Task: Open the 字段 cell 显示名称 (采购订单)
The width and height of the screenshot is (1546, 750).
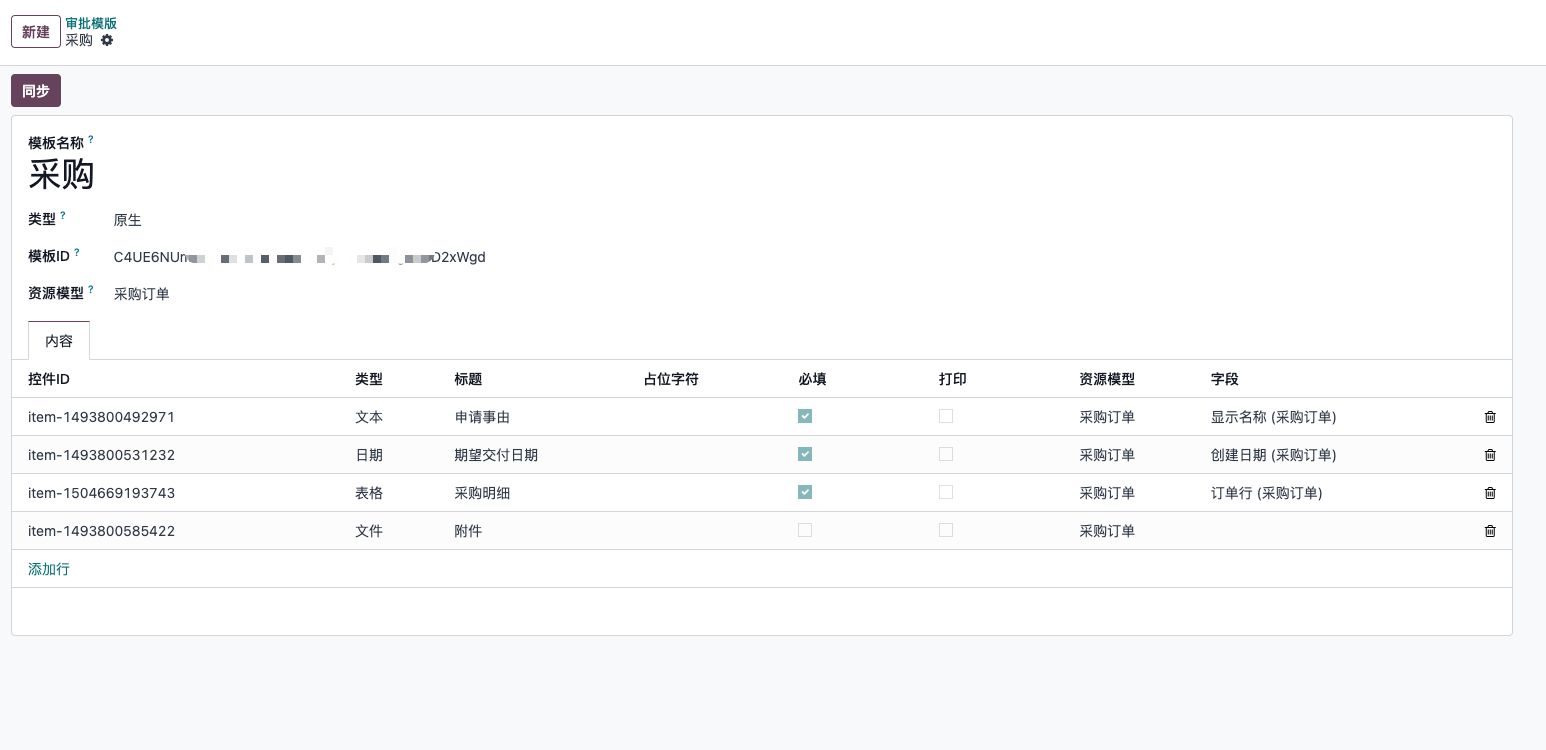Action: [1273, 417]
